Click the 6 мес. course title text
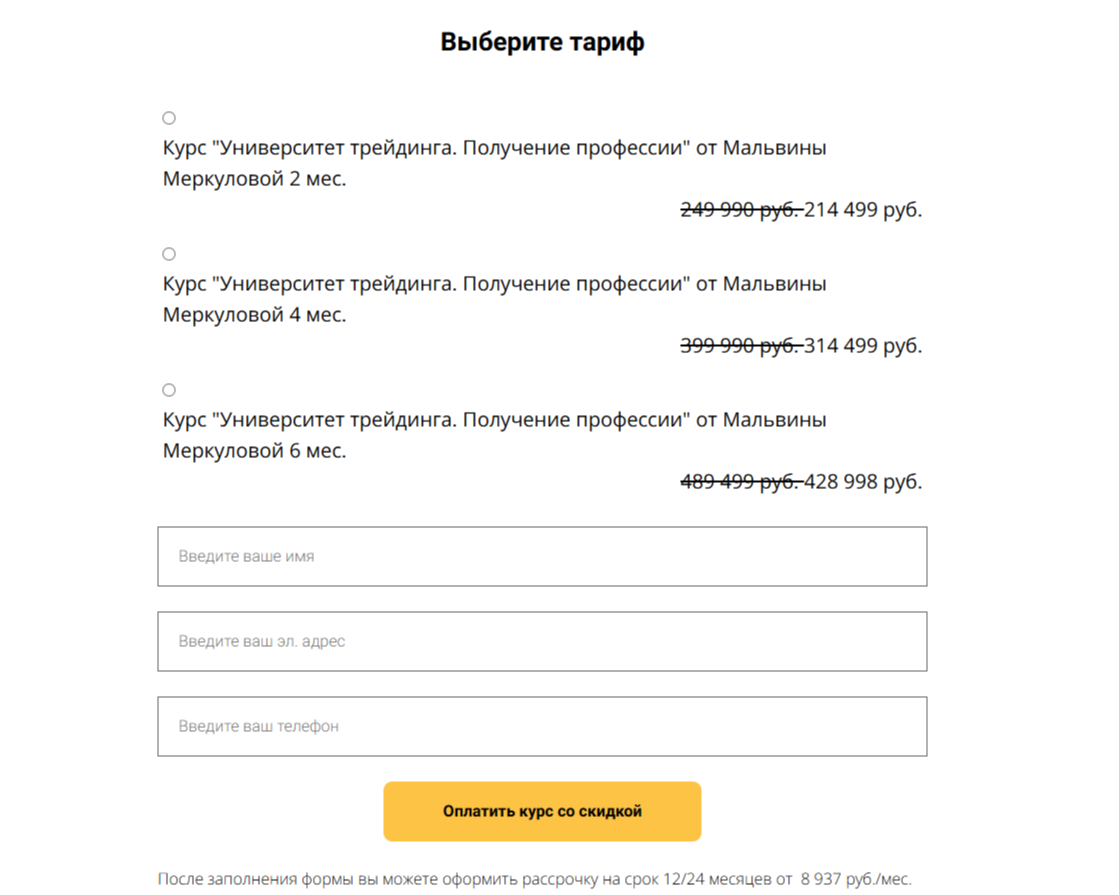 (494, 435)
